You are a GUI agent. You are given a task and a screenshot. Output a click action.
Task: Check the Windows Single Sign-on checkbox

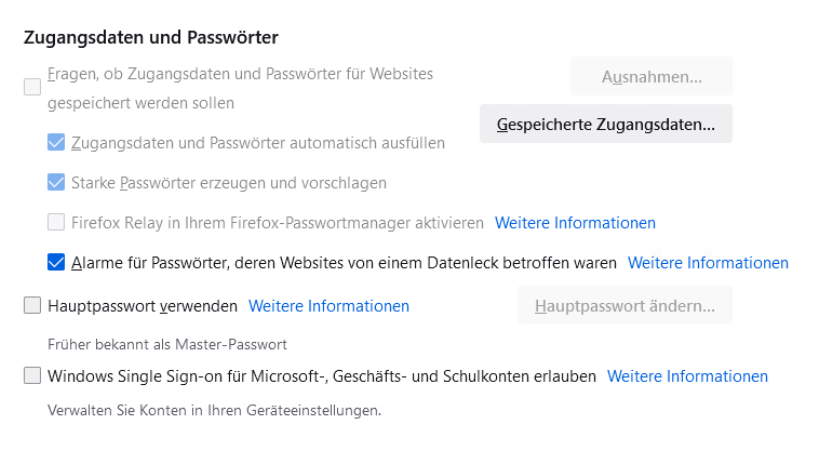[x=32, y=376]
